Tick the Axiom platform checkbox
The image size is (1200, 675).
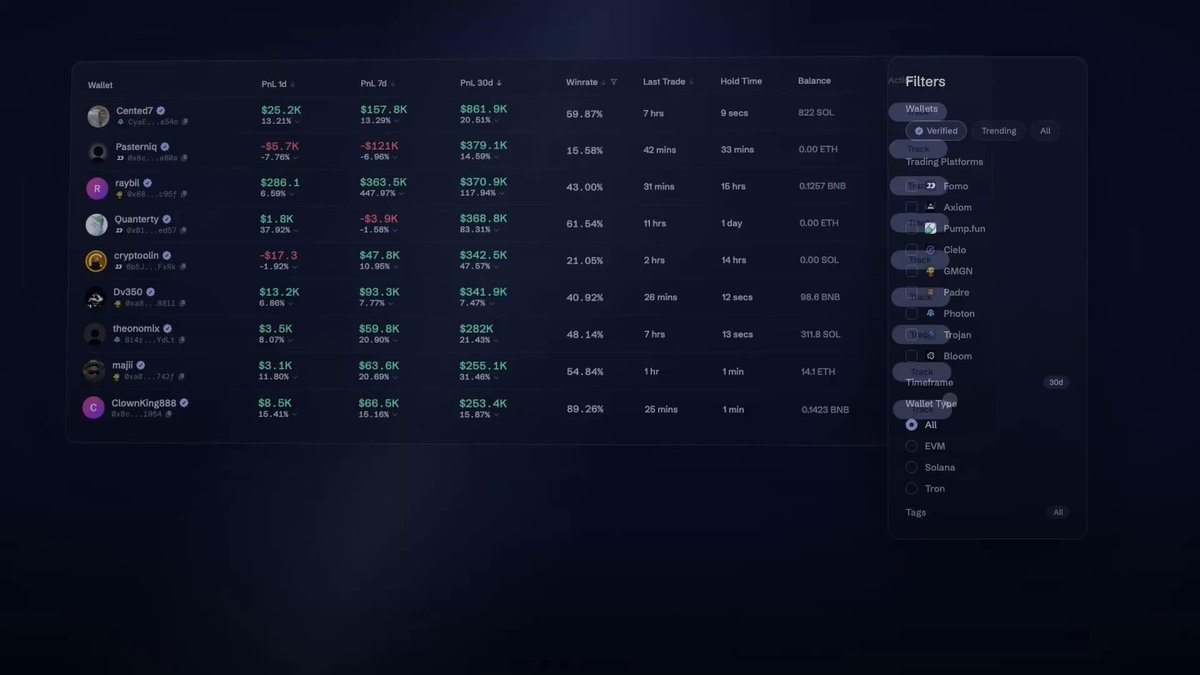(x=911, y=207)
